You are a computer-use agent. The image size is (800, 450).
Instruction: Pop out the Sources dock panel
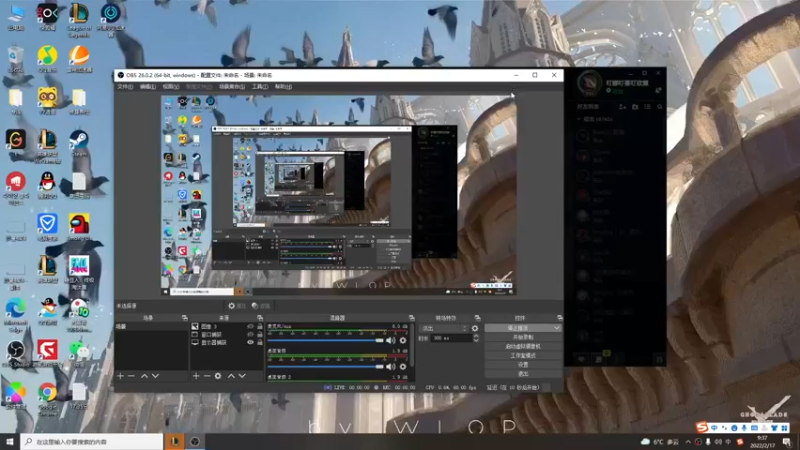(260, 318)
